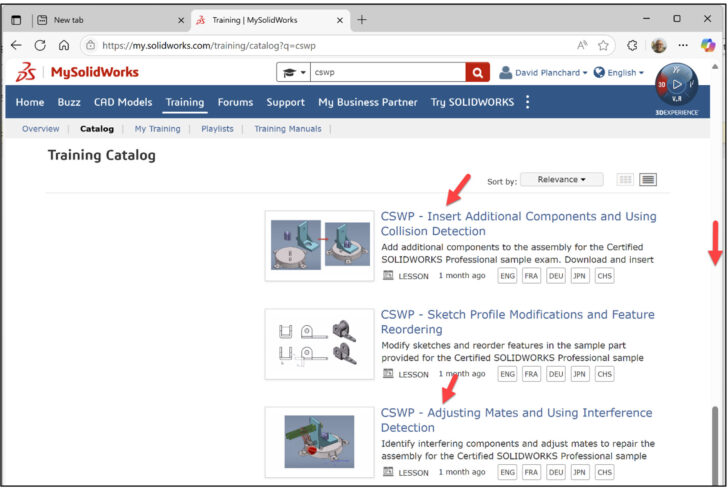This screenshot has height=489, width=728.
Task: Open the Buzz navigation item
Action: point(69,102)
